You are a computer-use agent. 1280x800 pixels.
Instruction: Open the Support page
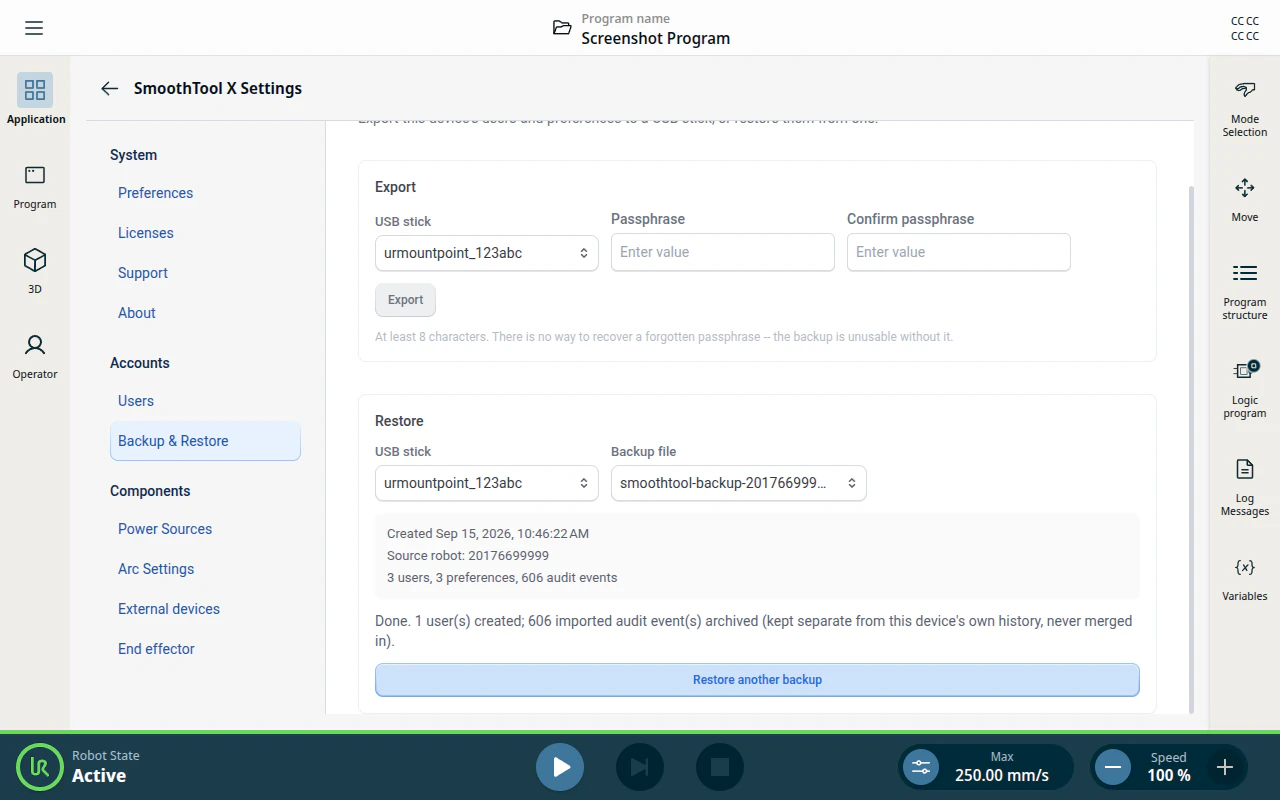tap(205, 273)
